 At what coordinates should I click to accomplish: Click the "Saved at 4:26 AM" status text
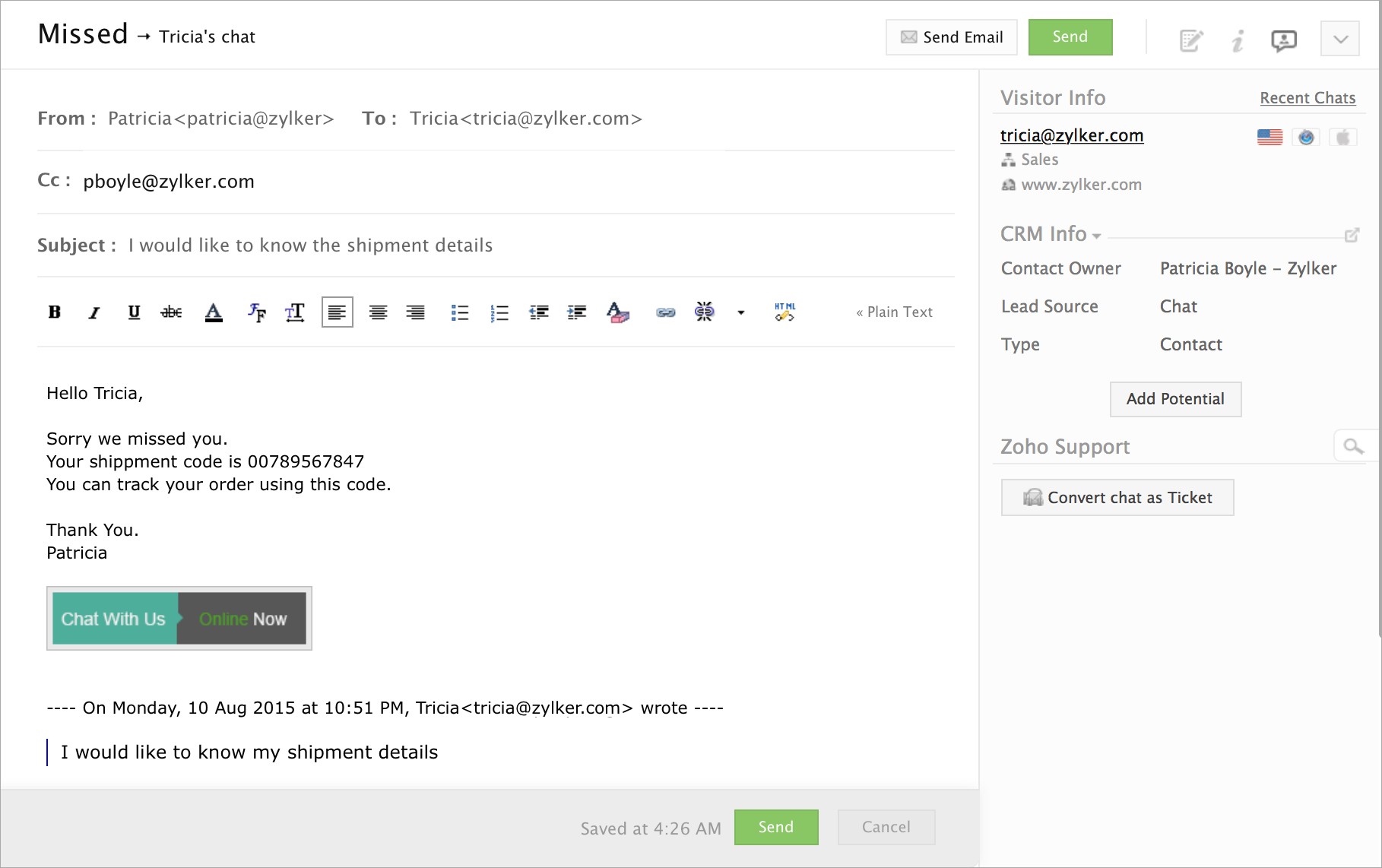coord(651,828)
